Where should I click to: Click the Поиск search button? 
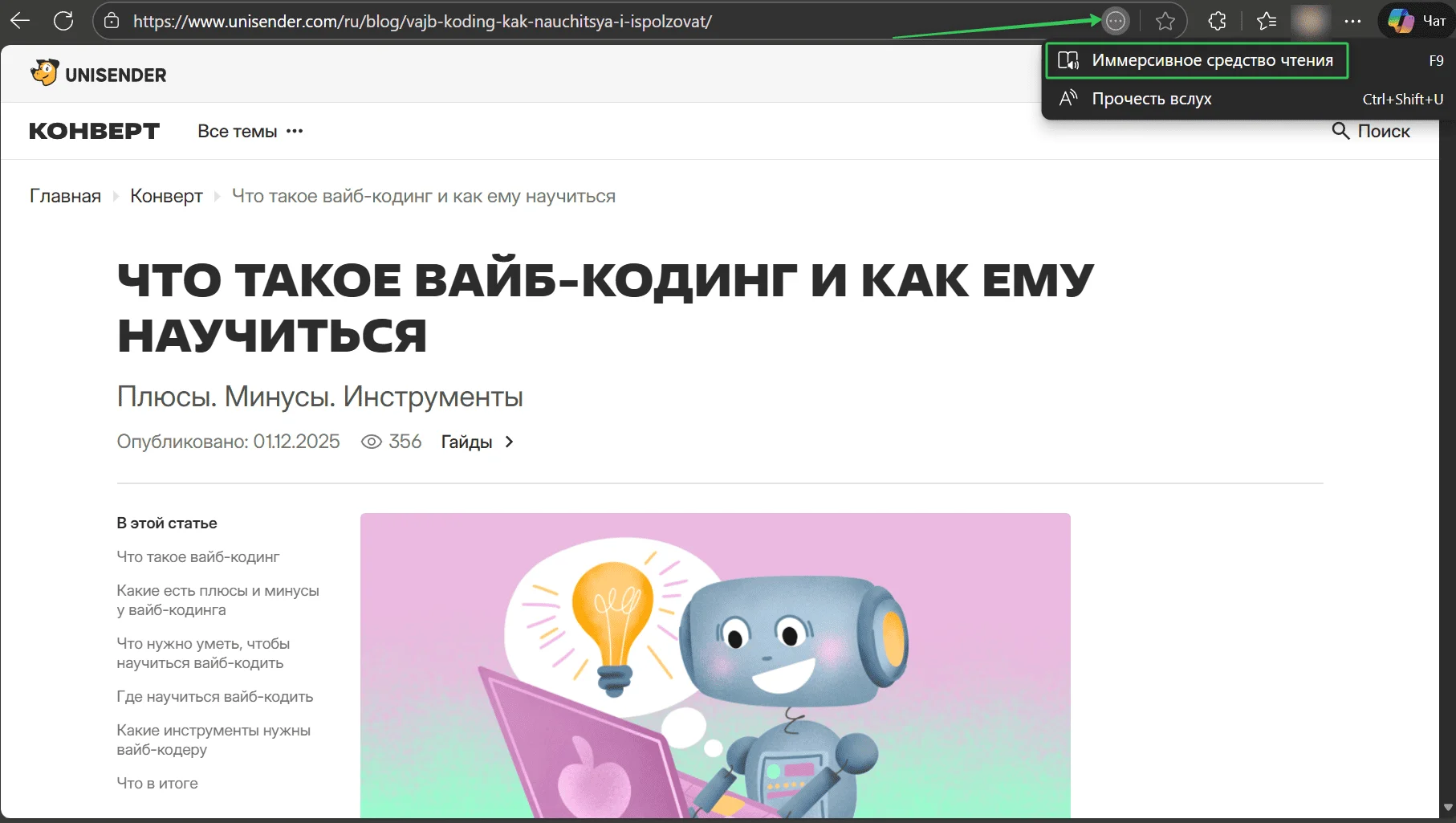tap(1371, 131)
